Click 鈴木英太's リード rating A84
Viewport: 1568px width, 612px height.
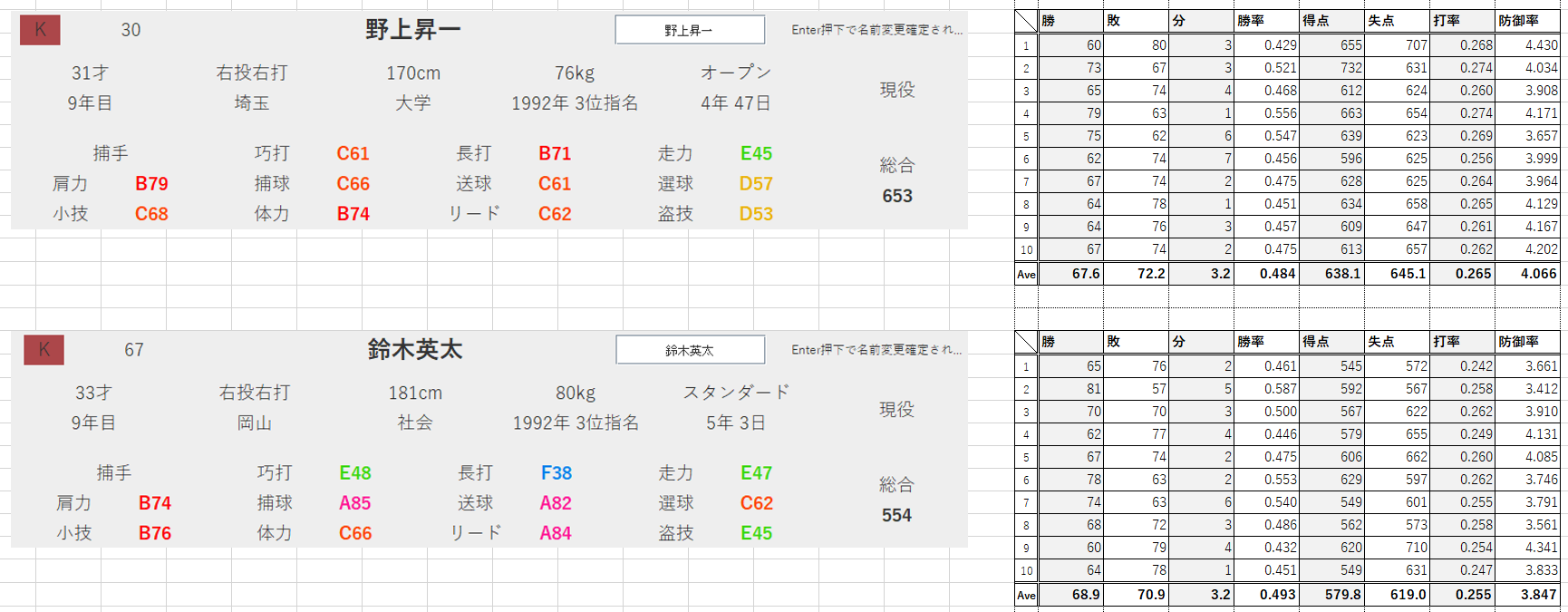coord(556,533)
